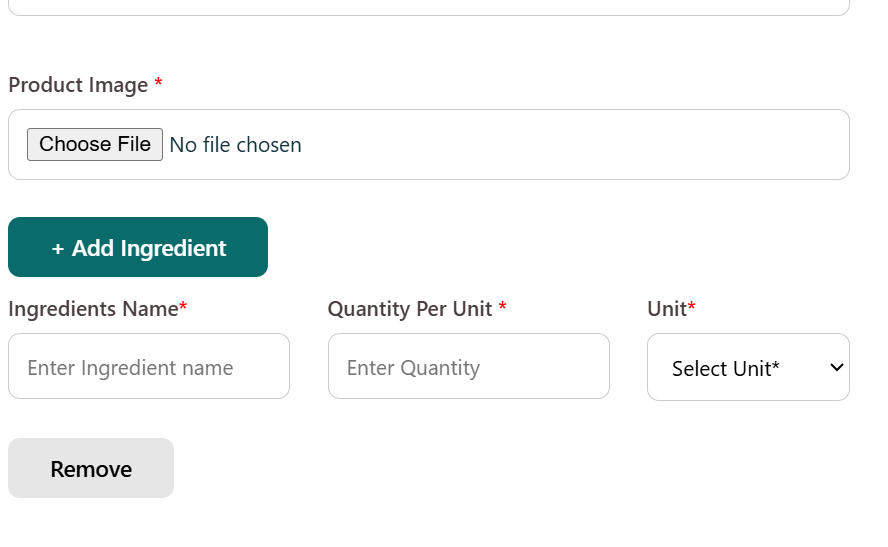The image size is (888, 547).
Task: Click the Ingredients Name label
Action: click(93, 309)
